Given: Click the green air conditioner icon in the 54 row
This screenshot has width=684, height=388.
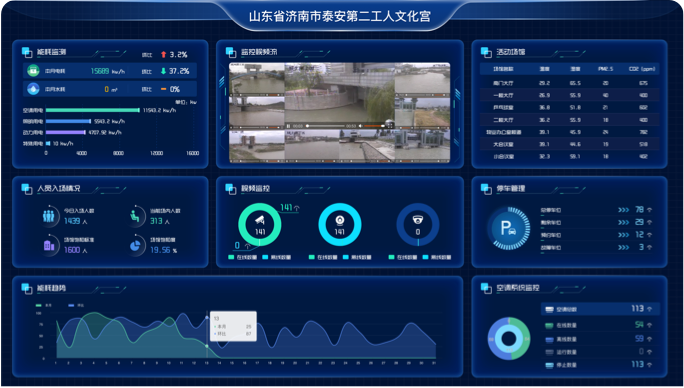Looking at the screenshot, I should 549,326.
